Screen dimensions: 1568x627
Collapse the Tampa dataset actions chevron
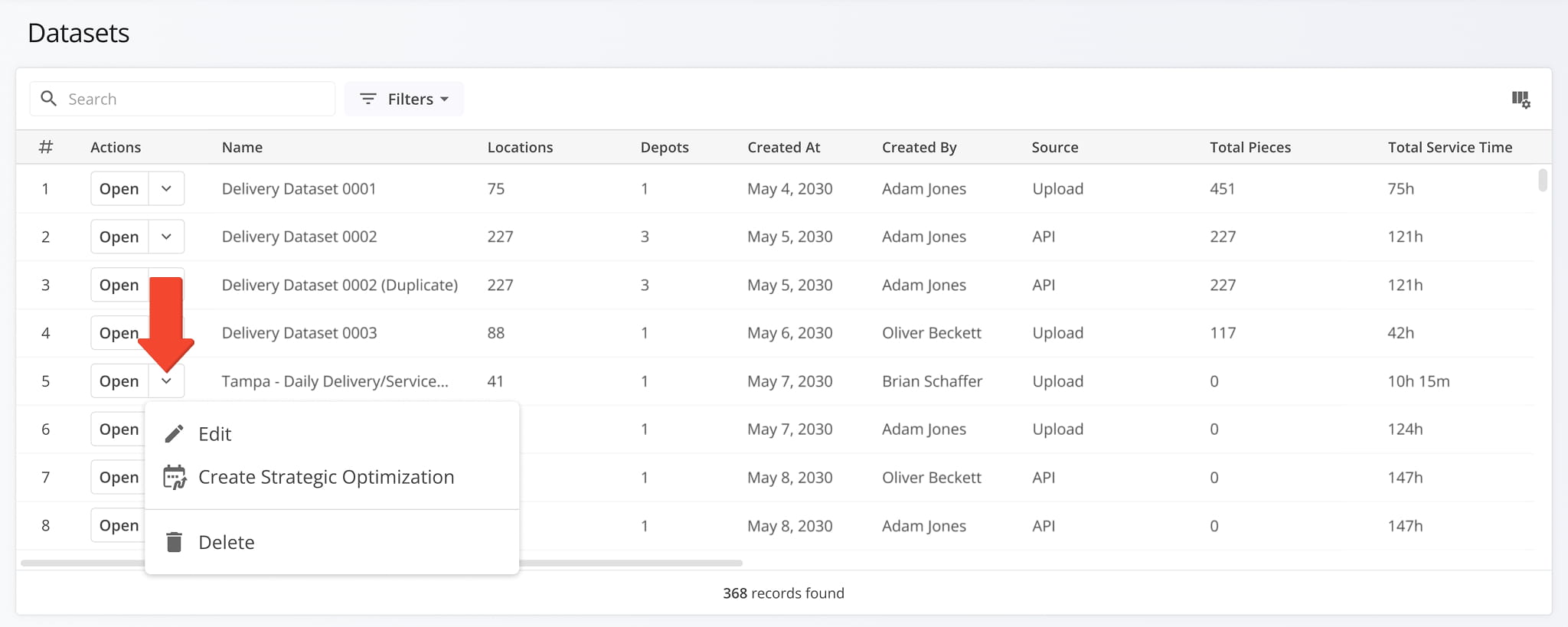[x=166, y=380]
